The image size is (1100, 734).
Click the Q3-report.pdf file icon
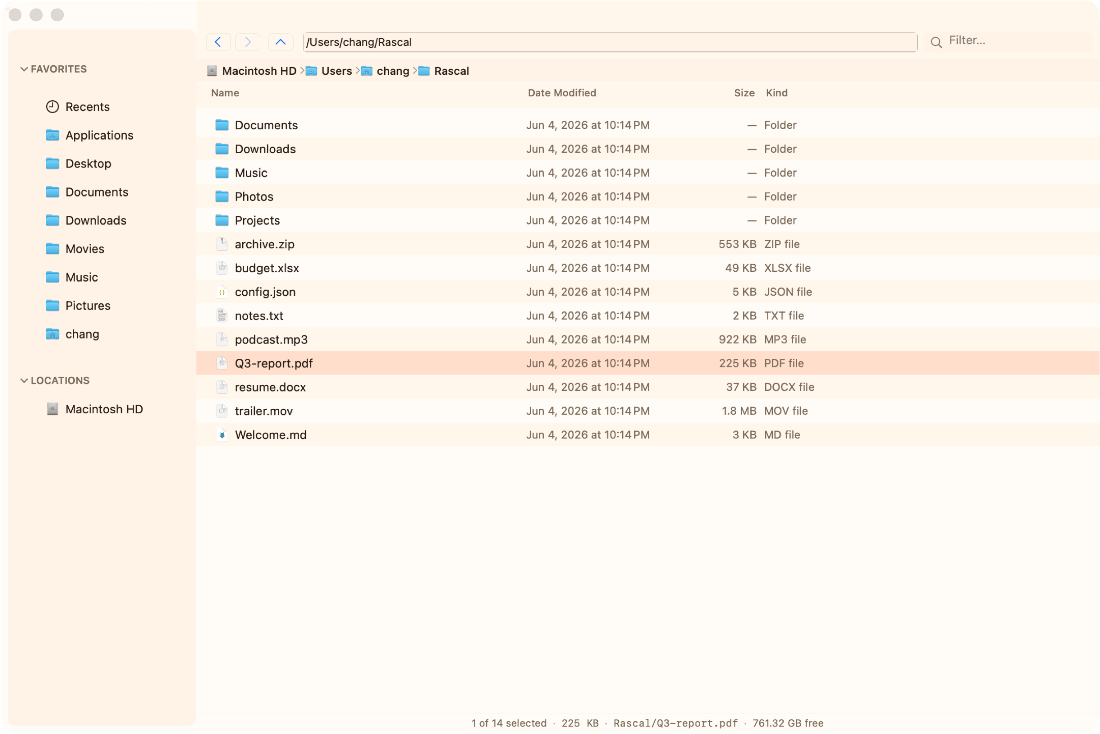pyautogui.click(x=222, y=363)
